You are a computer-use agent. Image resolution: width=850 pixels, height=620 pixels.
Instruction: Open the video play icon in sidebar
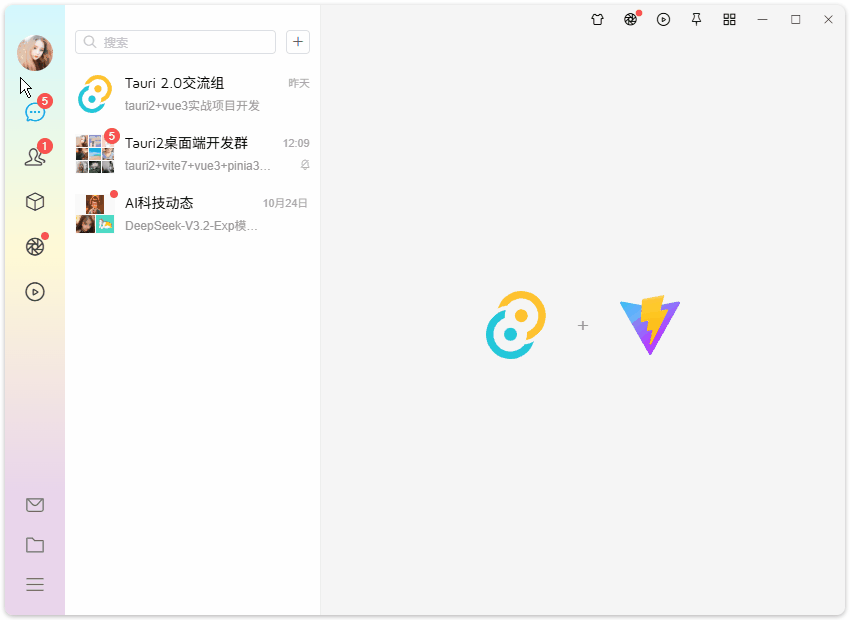35,292
